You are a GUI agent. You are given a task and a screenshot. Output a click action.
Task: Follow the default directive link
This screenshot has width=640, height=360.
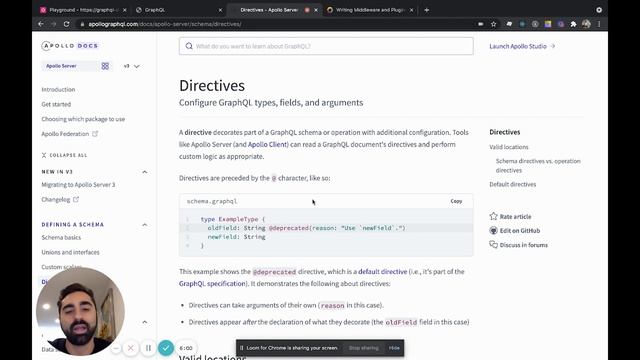(382, 271)
